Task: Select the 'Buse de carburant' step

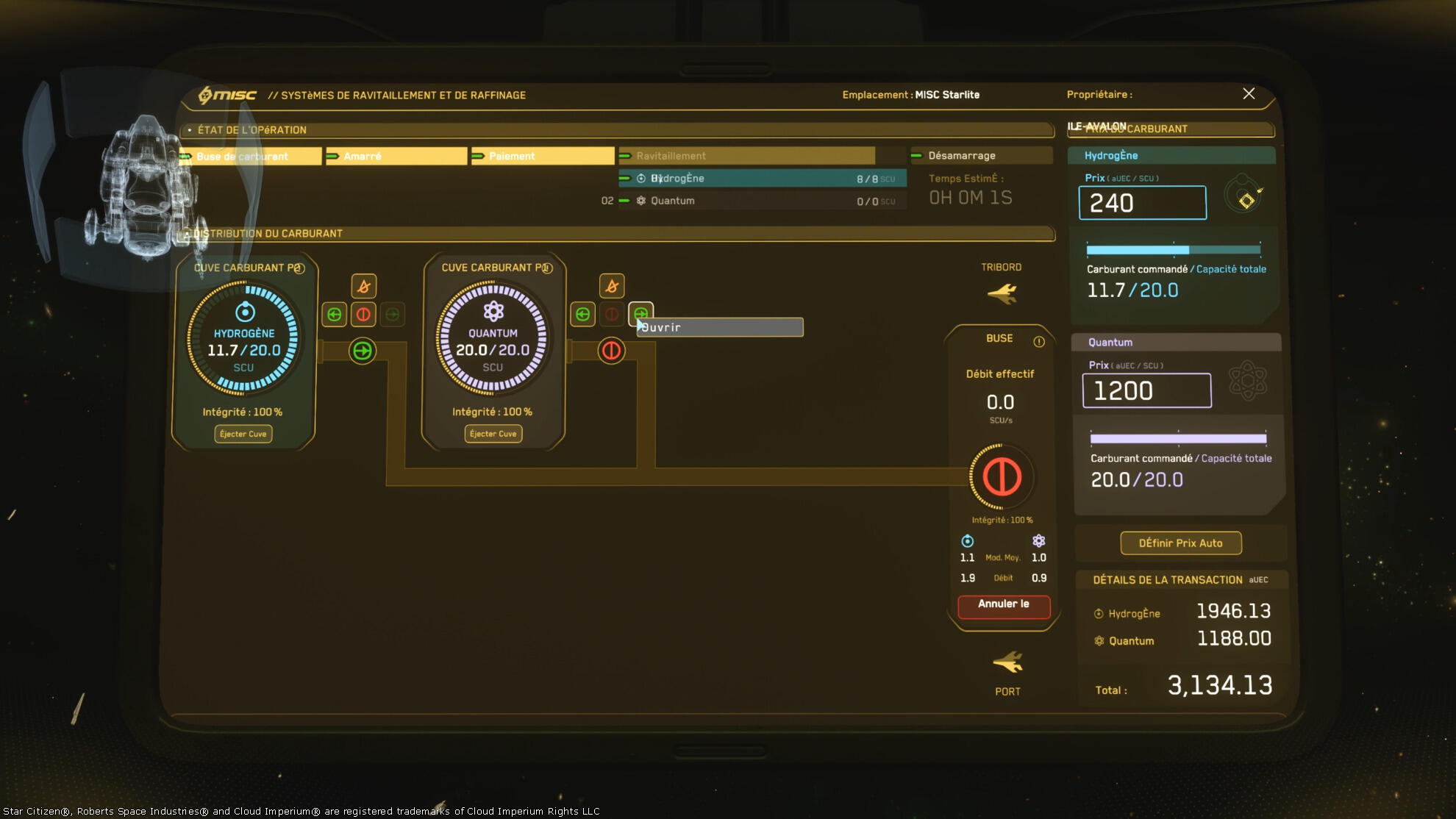Action: [x=251, y=156]
